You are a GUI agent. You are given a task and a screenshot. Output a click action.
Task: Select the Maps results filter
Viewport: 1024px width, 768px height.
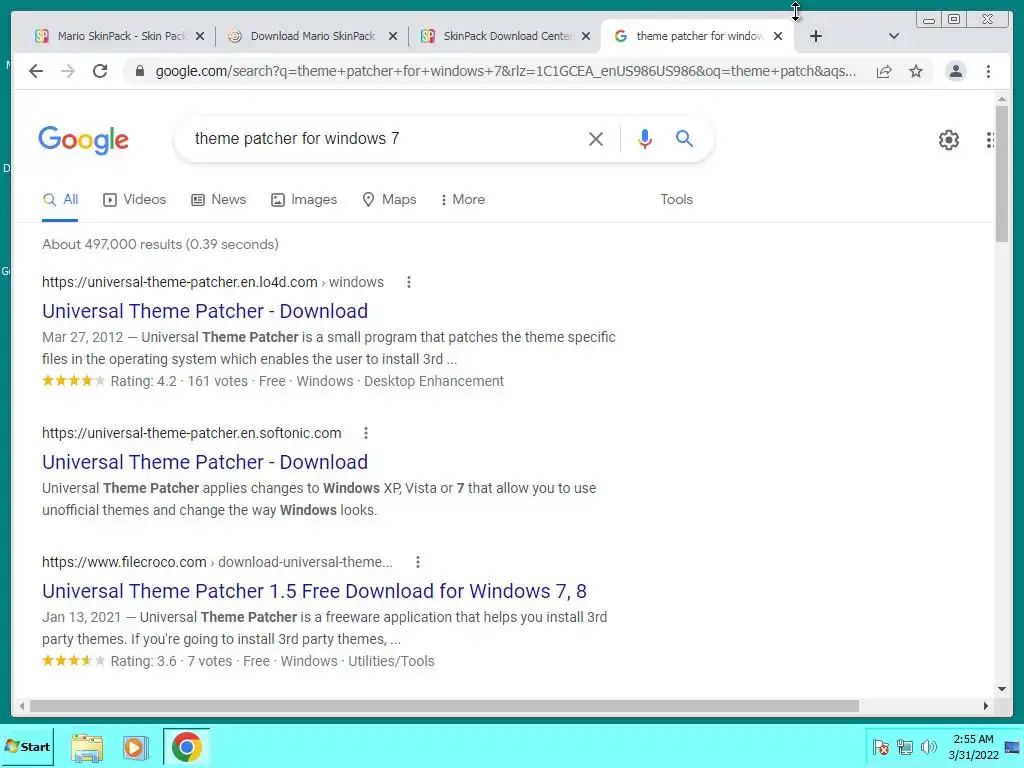tap(389, 200)
